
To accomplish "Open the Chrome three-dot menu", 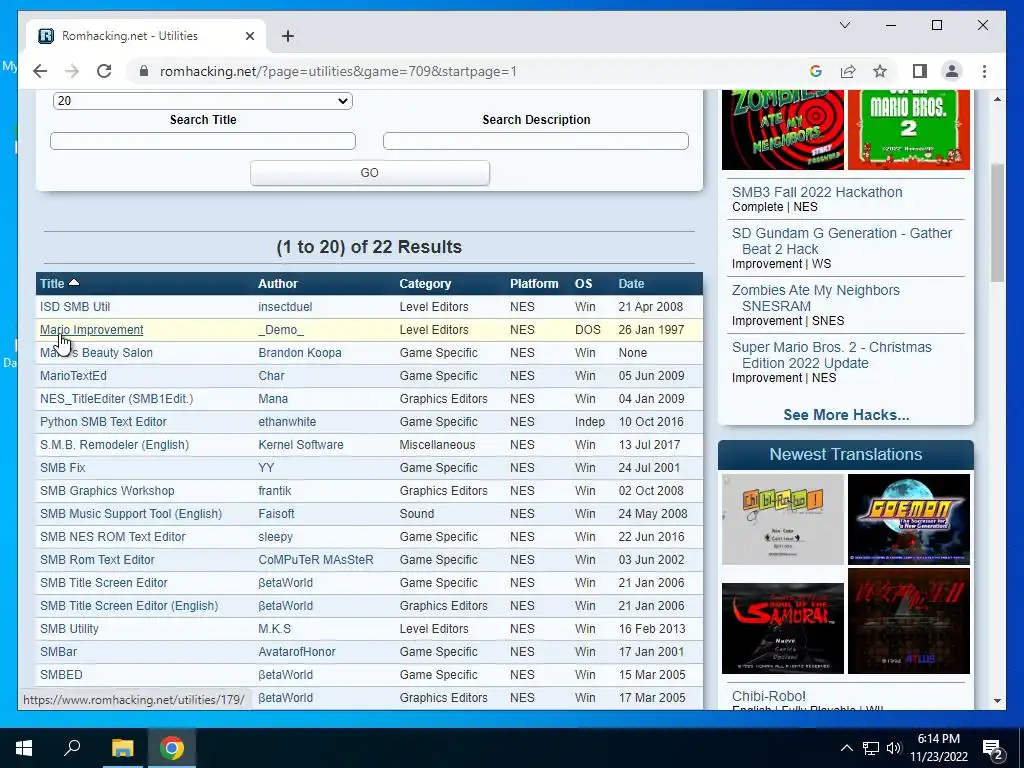I will [x=984, y=71].
